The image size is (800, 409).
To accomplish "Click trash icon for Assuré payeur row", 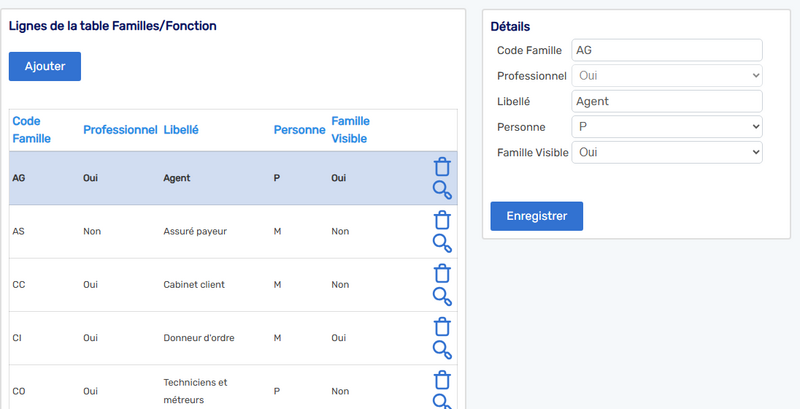I will click(442, 220).
